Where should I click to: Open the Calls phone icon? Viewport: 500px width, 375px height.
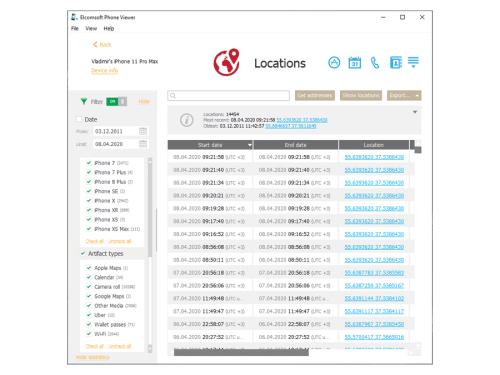(375, 62)
